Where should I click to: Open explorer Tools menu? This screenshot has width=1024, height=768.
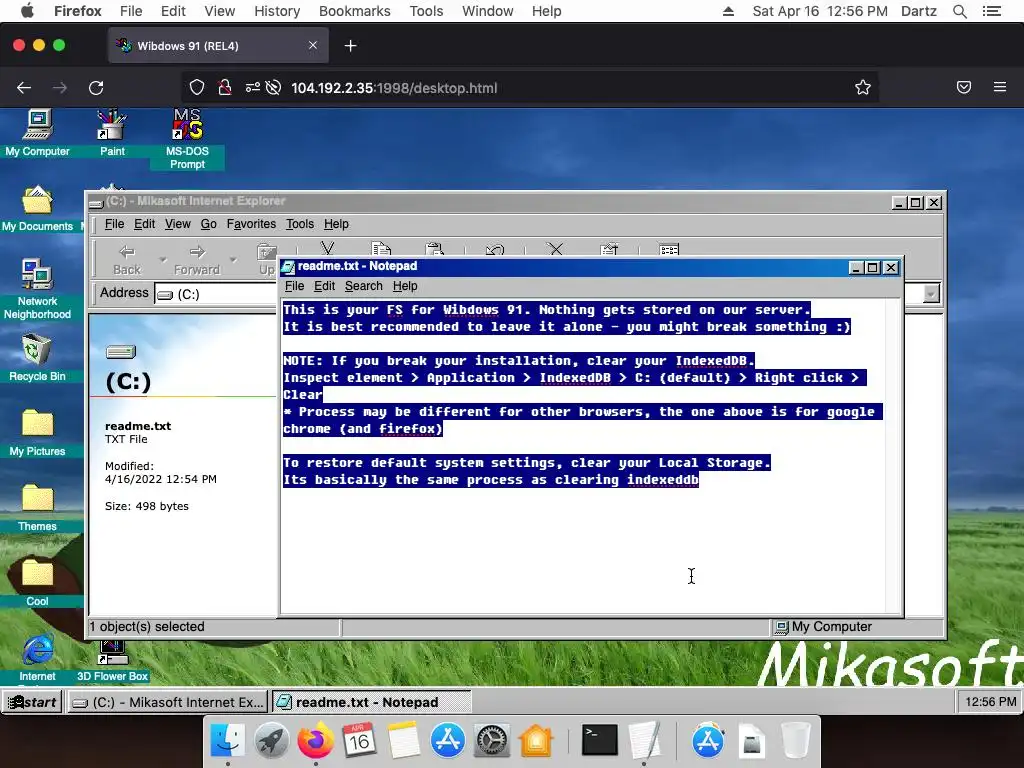[300, 224]
